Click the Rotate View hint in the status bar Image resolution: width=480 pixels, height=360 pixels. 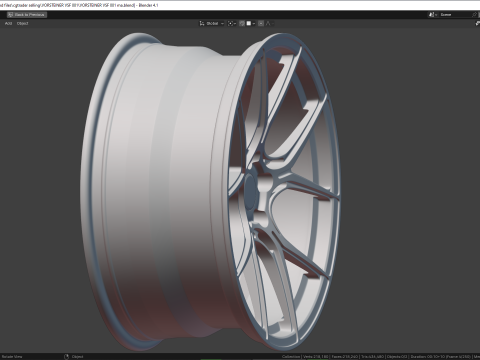click(x=12, y=356)
